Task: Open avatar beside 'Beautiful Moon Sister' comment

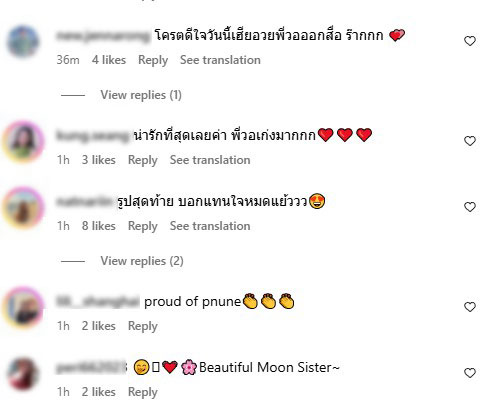Action: pos(23,373)
